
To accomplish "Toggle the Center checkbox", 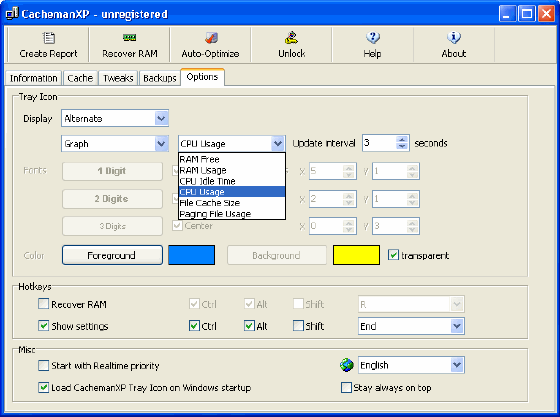I will coord(178,226).
